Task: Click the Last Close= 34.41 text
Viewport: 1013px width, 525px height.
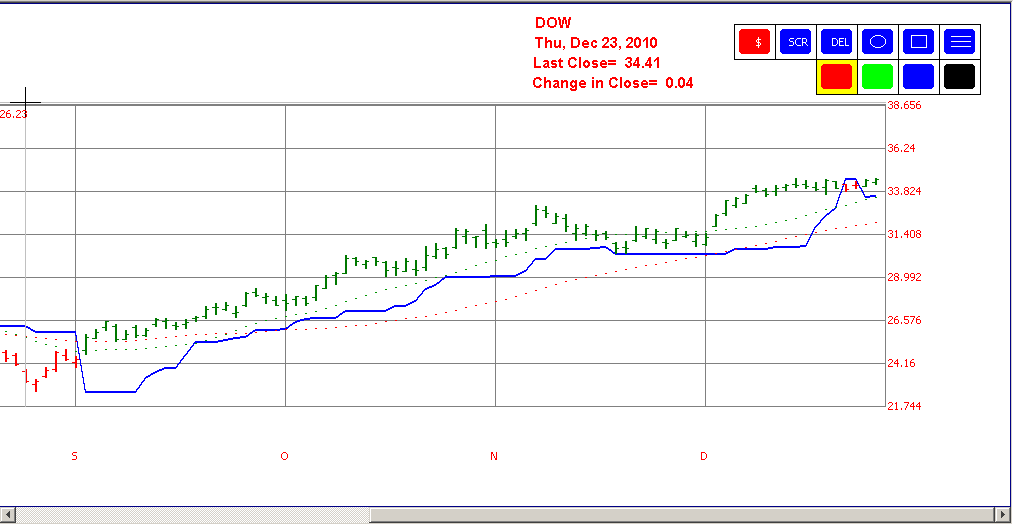Action: 596,63
